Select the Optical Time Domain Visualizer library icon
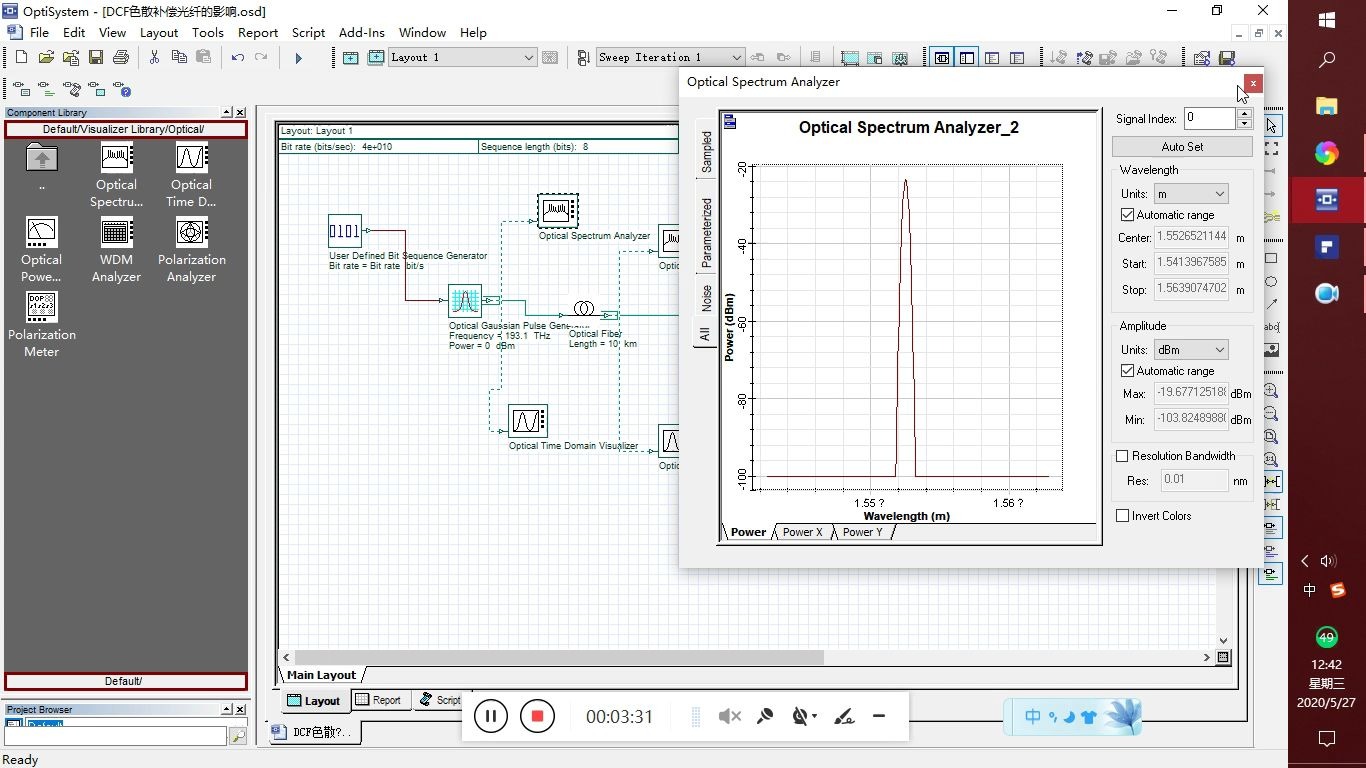This screenshot has width=1366, height=768. pos(191,158)
